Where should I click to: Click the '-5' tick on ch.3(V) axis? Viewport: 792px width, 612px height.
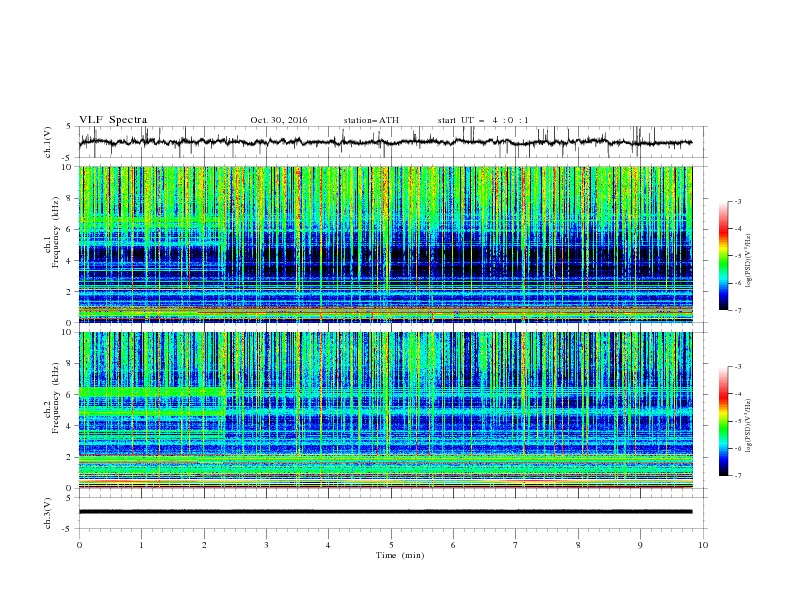(68, 529)
